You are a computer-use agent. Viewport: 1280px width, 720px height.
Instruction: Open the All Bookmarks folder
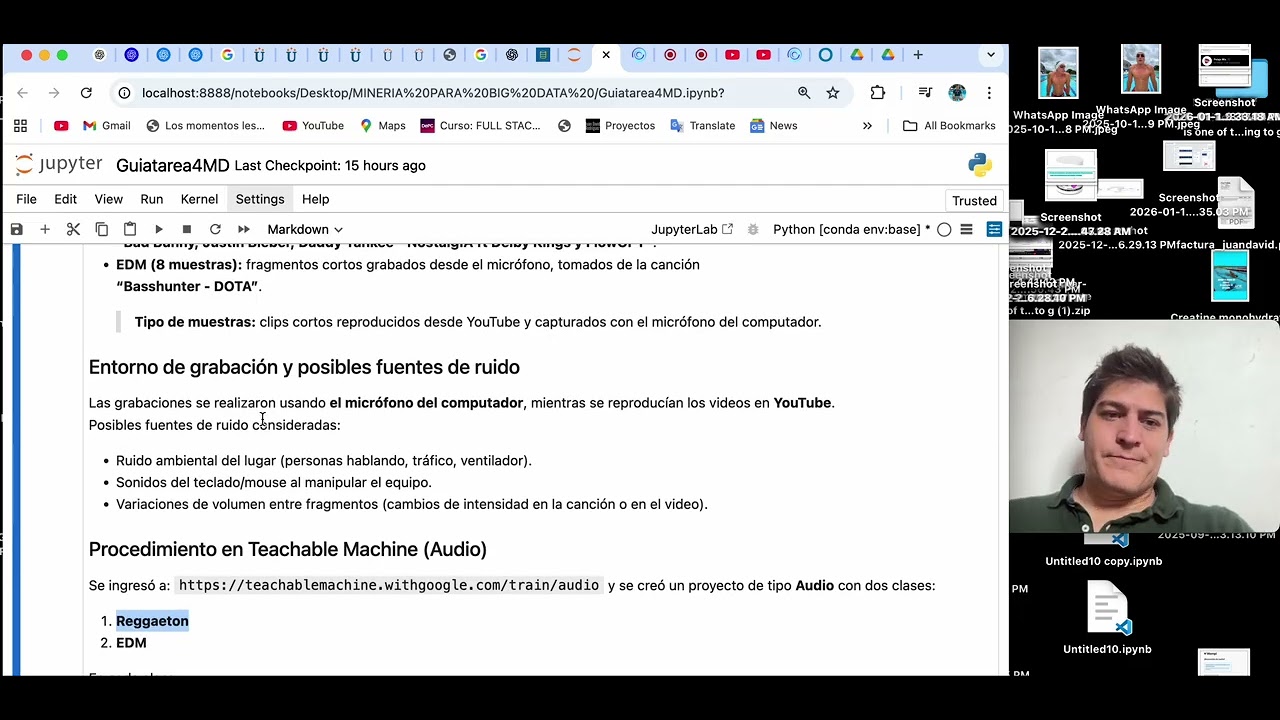pyautogui.click(x=949, y=126)
